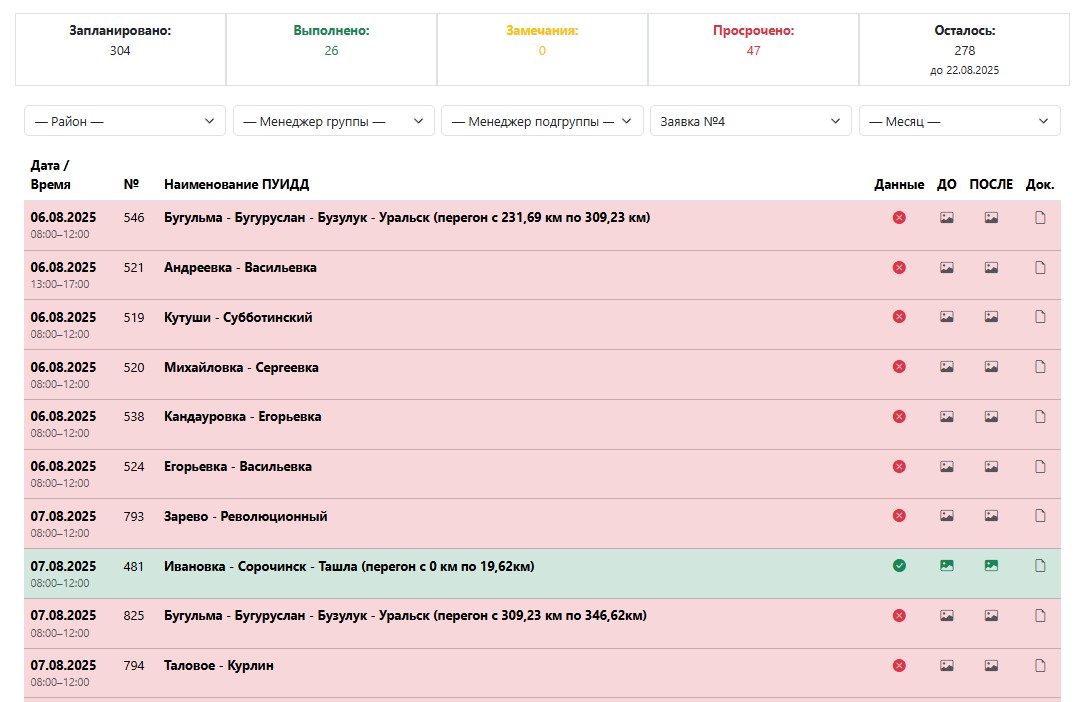Click the Выполнено summary card
Screen dimensions: 1081x702
click(x=331, y=49)
